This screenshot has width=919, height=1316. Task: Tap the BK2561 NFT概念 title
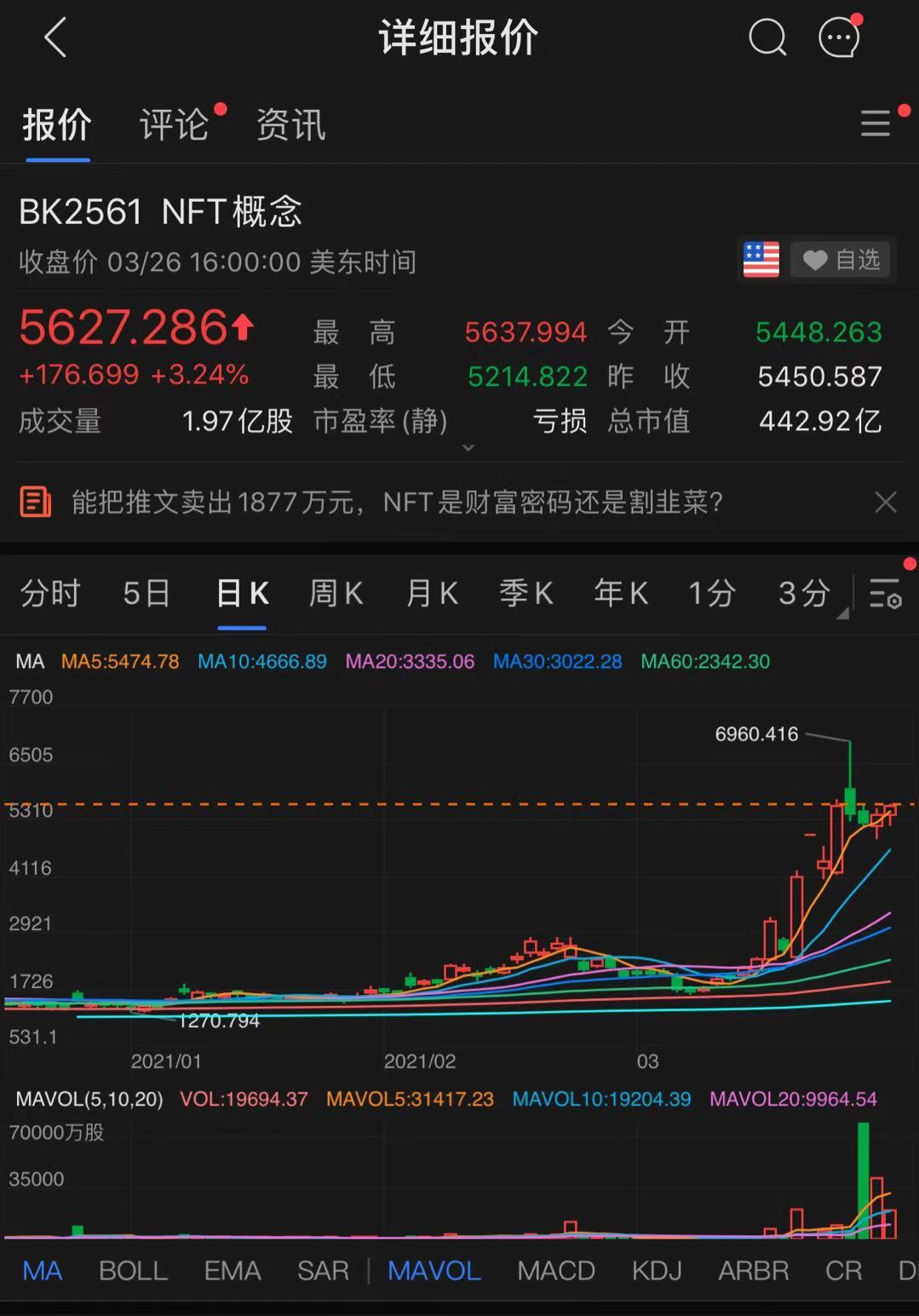point(161,211)
